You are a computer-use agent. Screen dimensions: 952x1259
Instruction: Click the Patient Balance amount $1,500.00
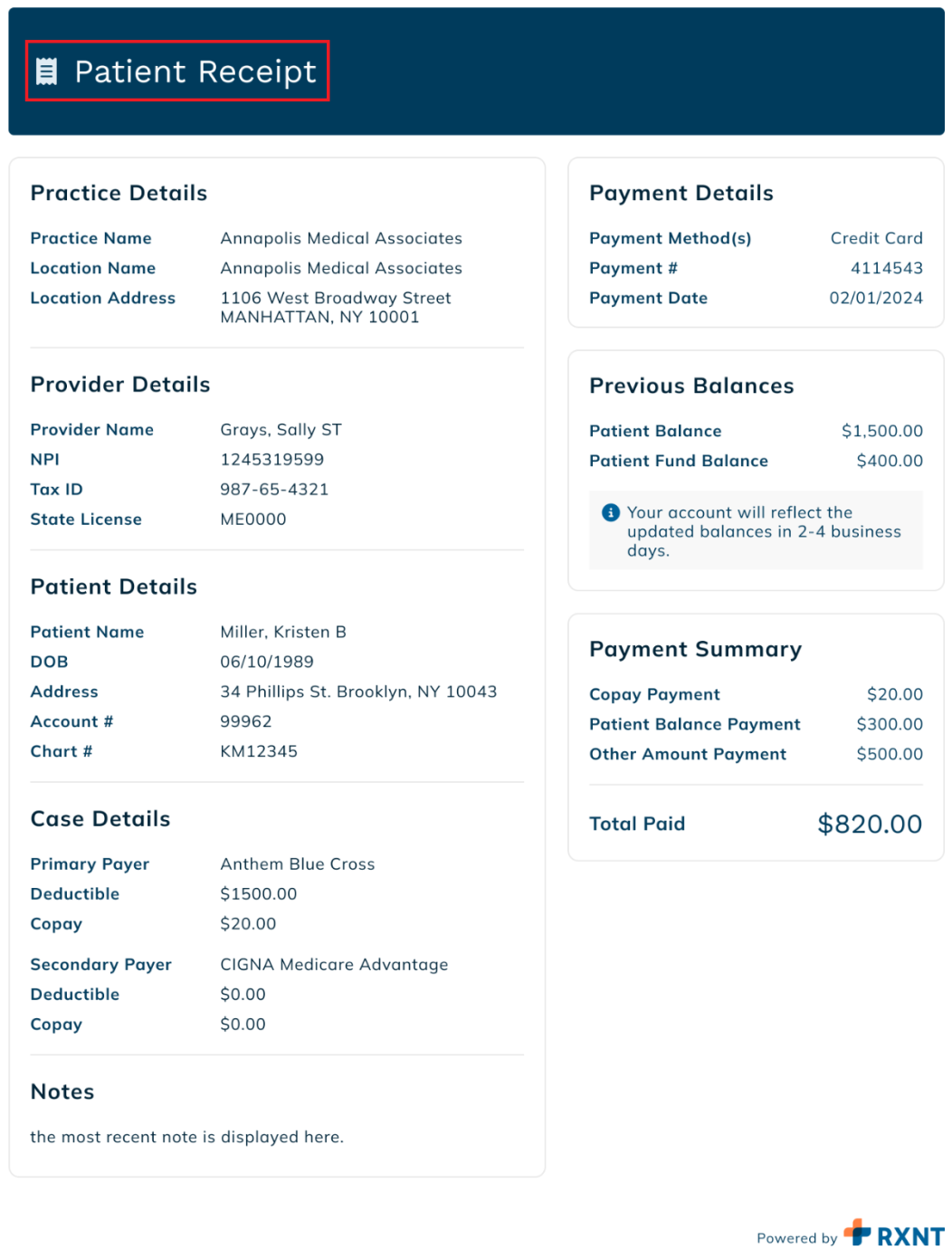point(882,431)
